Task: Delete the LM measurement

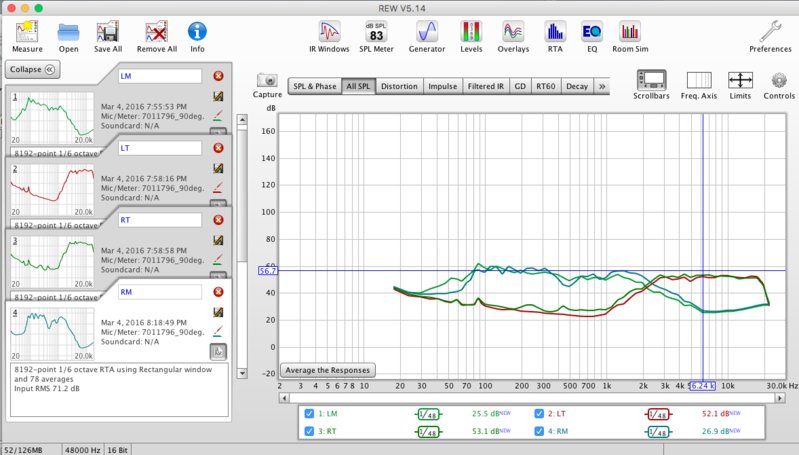Action: point(218,76)
